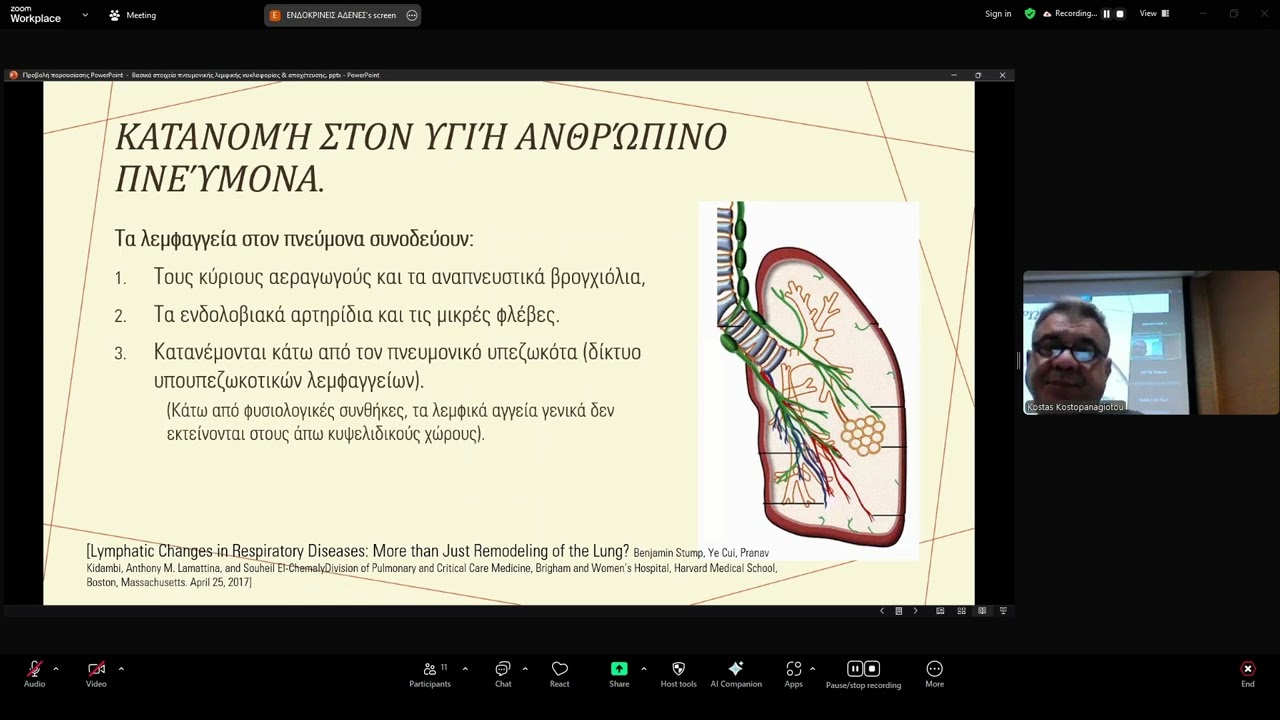
Task: Click the Sign in link
Action: point(997,14)
